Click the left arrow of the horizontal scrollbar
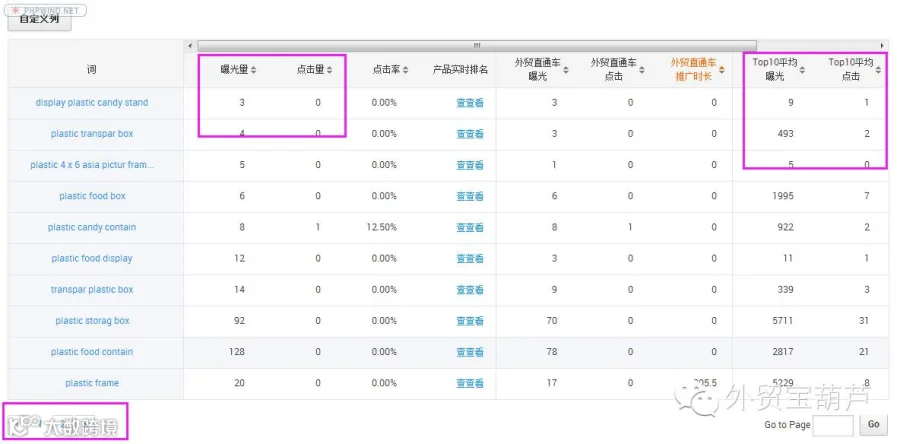 click(191, 46)
